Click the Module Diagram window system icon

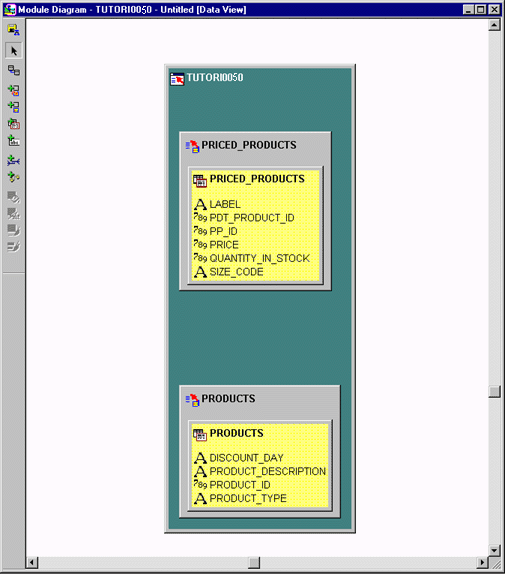[x=10, y=10]
